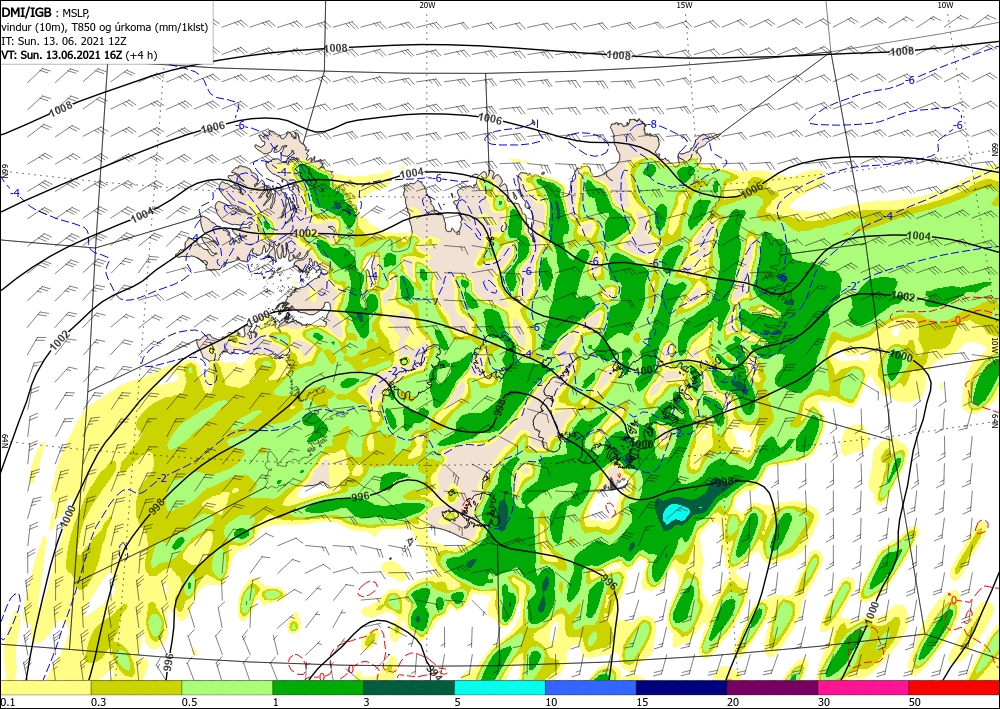The image size is (1000, 709).
Task: Click the '0.3' legend value
Action: (98, 702)
